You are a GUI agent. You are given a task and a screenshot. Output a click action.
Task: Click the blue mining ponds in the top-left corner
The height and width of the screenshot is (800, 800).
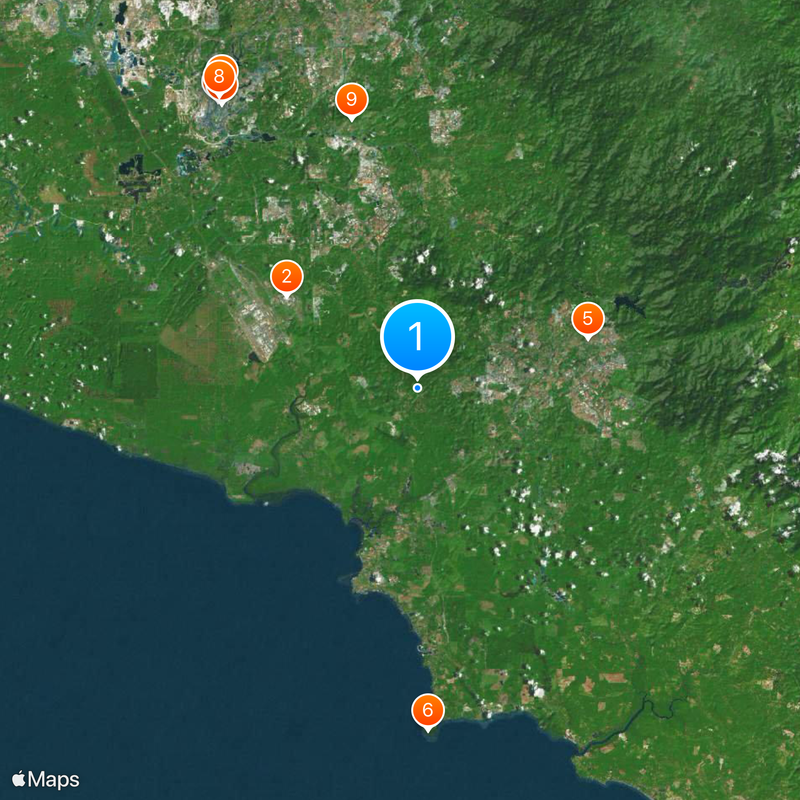click(122, 56)
